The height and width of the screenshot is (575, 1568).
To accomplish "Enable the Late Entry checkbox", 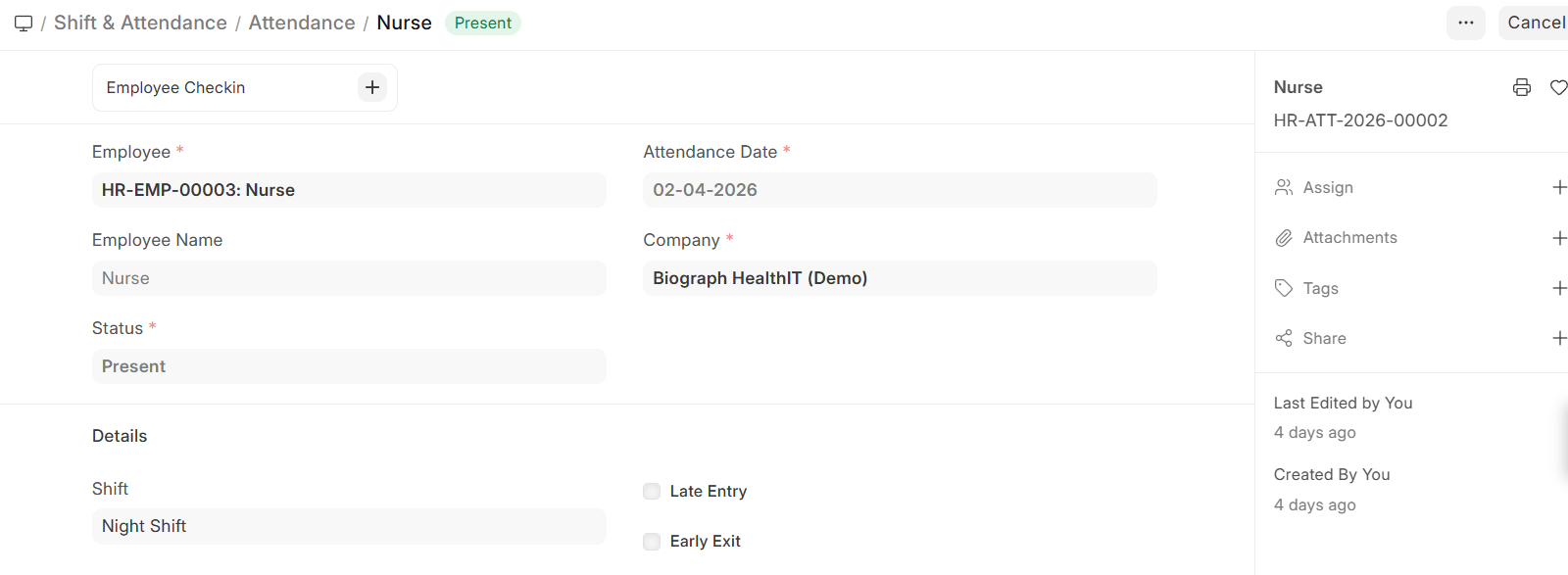I will [652, 491].
